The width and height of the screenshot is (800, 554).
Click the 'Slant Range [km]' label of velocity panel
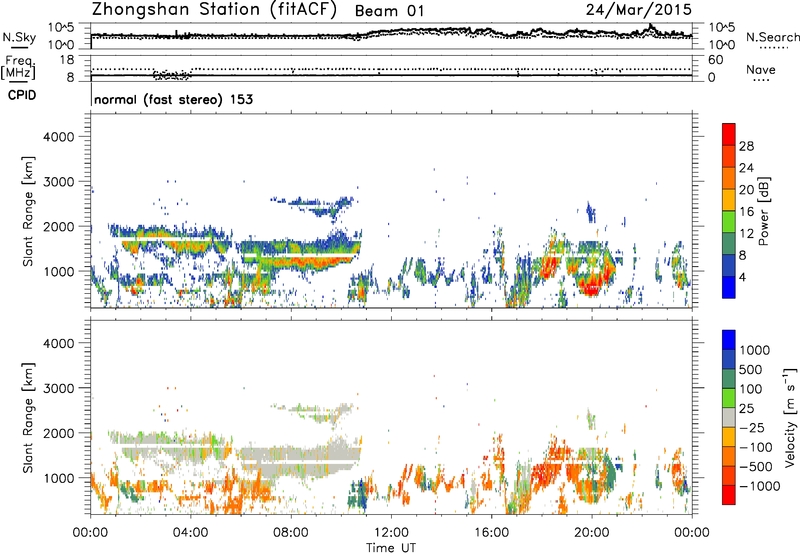[x=28, y=417]
